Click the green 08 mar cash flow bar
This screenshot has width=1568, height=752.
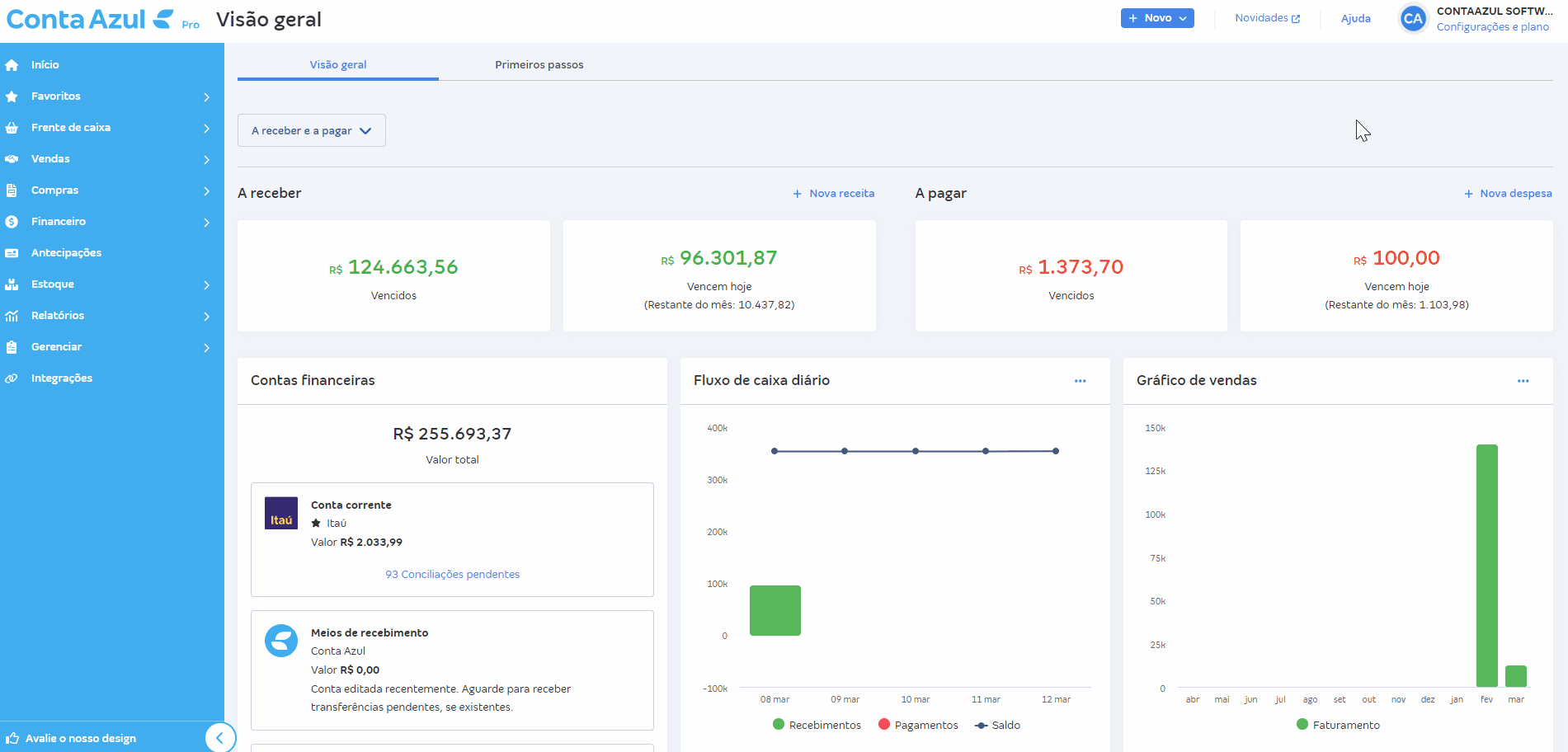pos(775,610)
